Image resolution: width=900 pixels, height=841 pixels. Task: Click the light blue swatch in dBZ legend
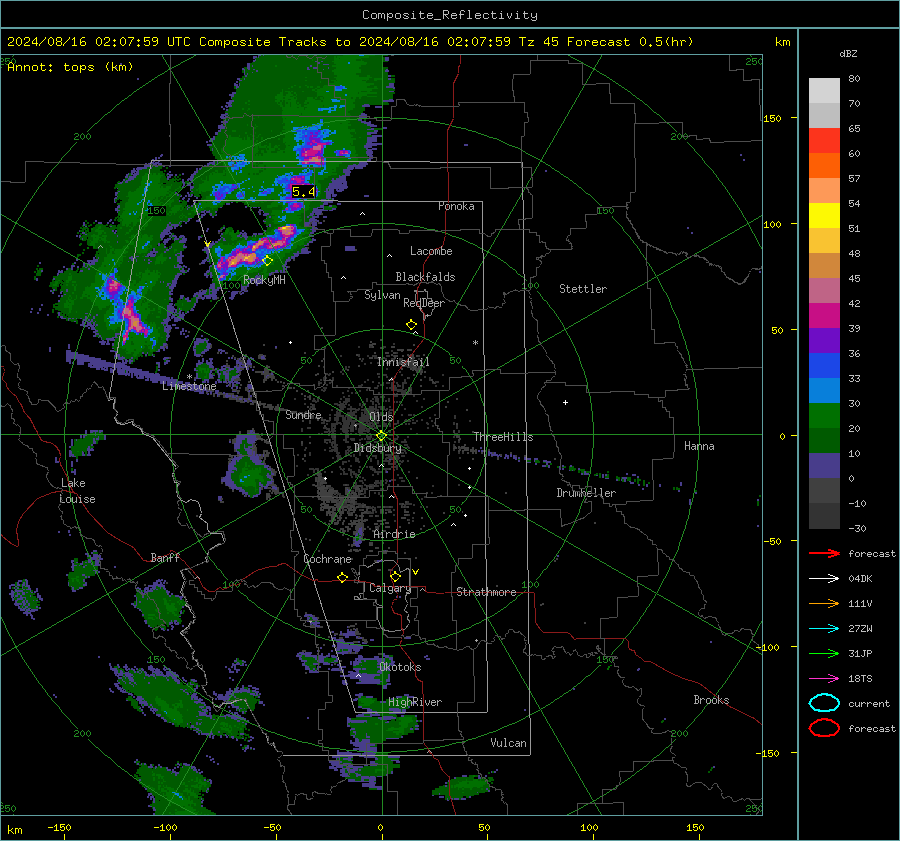pos(824,390)
